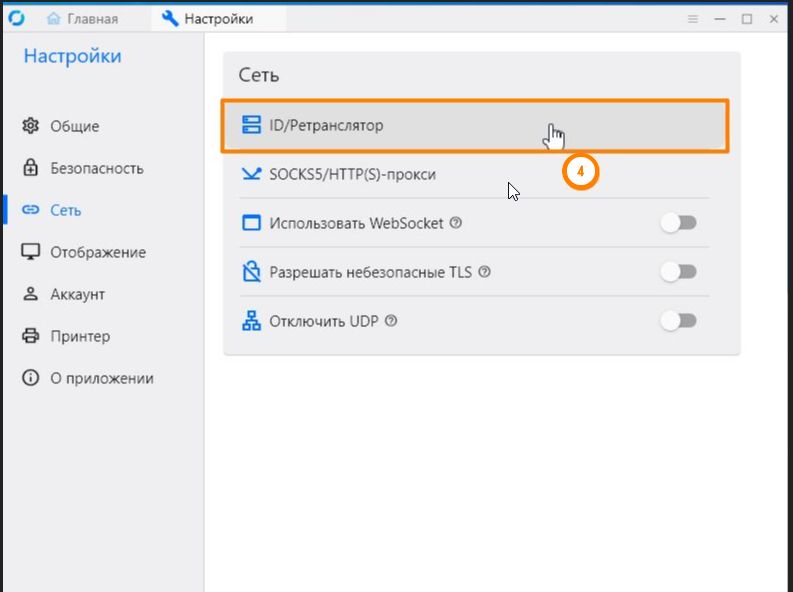Click the person icon beside Аккаунт
Viewport: 793px width, 592px height.
[x=30, y=293]
